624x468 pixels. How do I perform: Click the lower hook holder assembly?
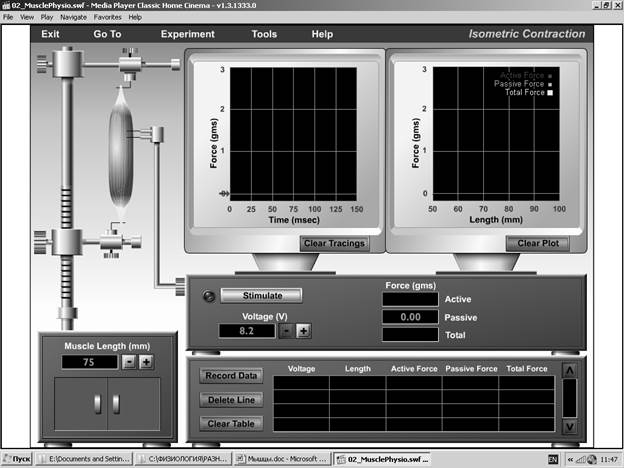(x=112, y=240)
